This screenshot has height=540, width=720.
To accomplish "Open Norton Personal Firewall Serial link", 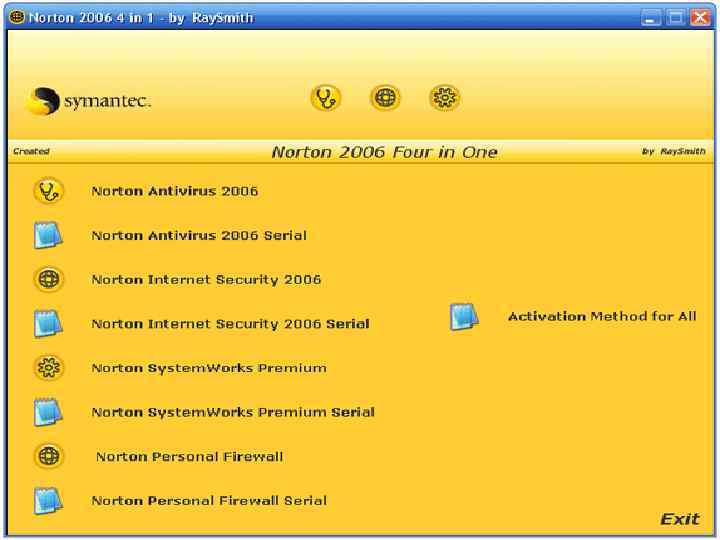I will point(209,501).
